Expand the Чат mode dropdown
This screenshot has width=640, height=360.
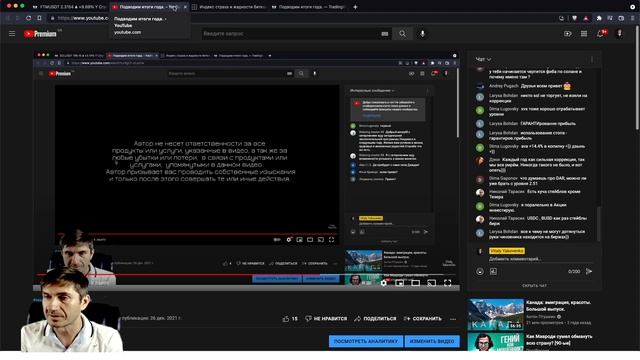pyautogui.click(x=483, y=60)
